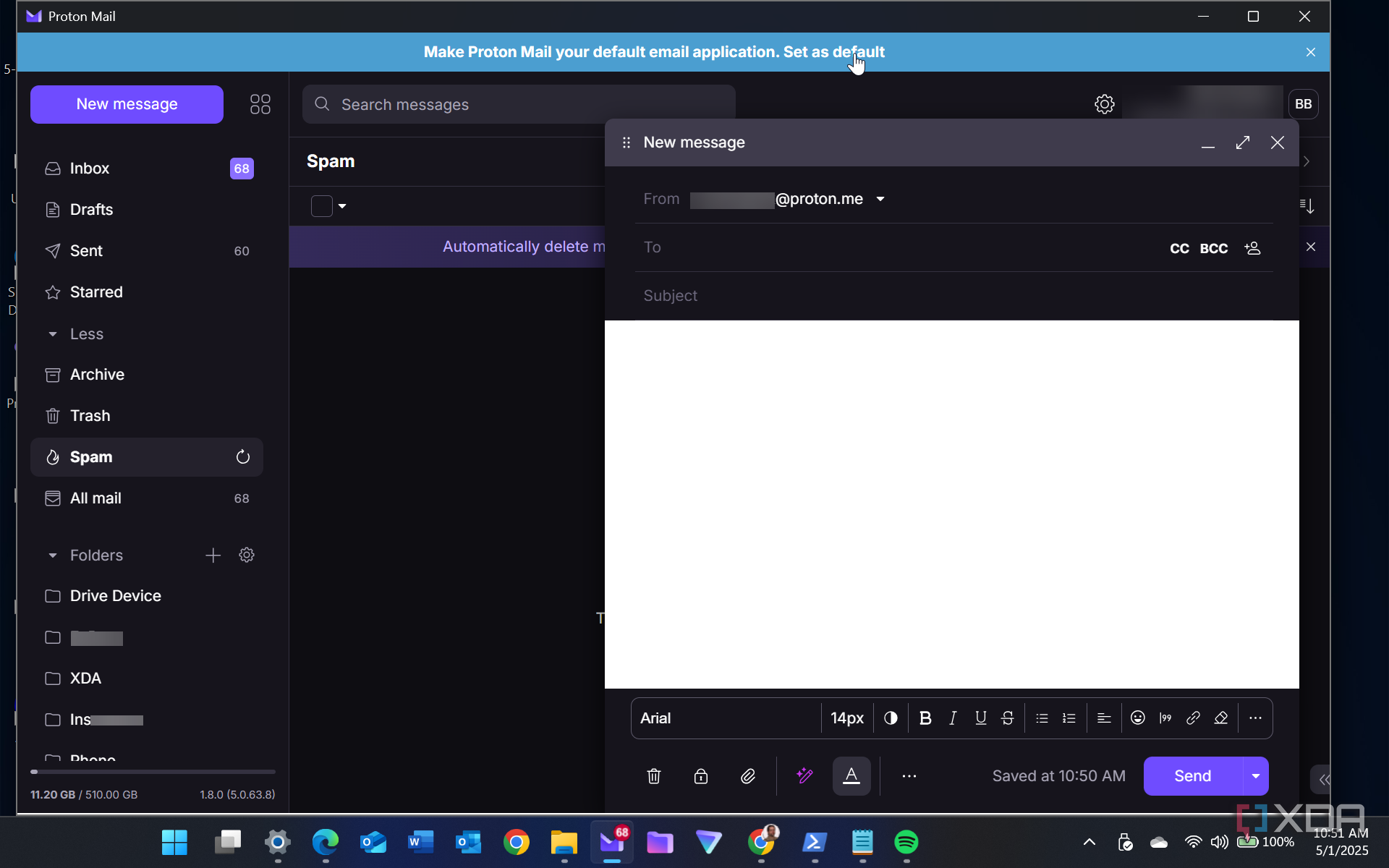Open the Archive folder
The width and height of the screenshot is (1389, 868).
coord(147,375)
